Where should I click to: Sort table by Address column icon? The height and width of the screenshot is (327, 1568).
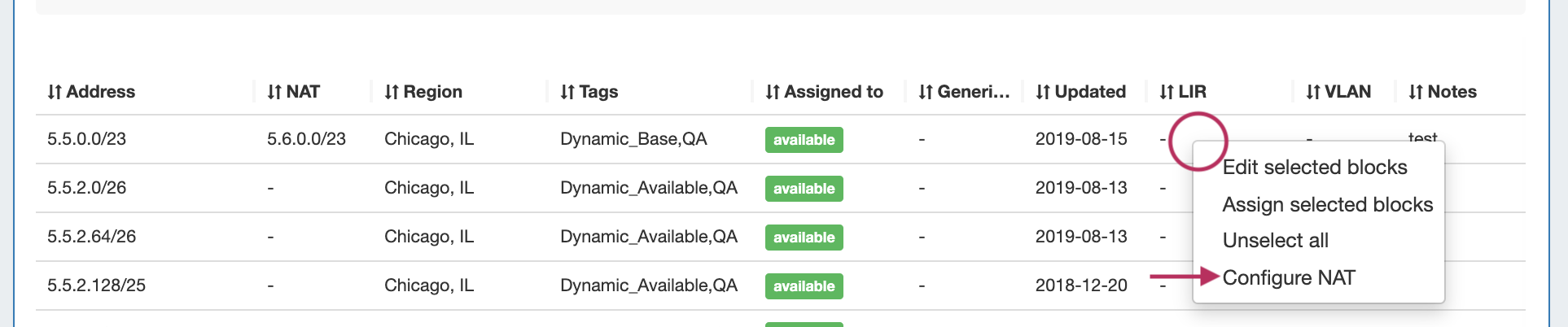[55, 93]
